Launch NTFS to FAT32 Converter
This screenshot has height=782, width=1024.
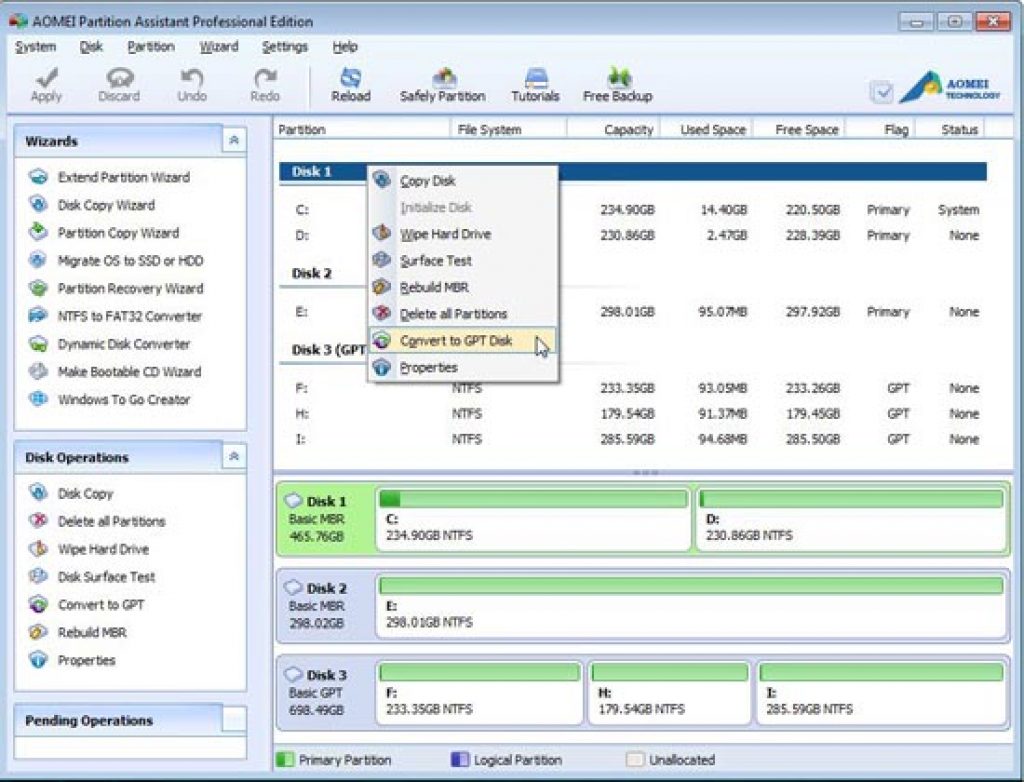point(115,316)
